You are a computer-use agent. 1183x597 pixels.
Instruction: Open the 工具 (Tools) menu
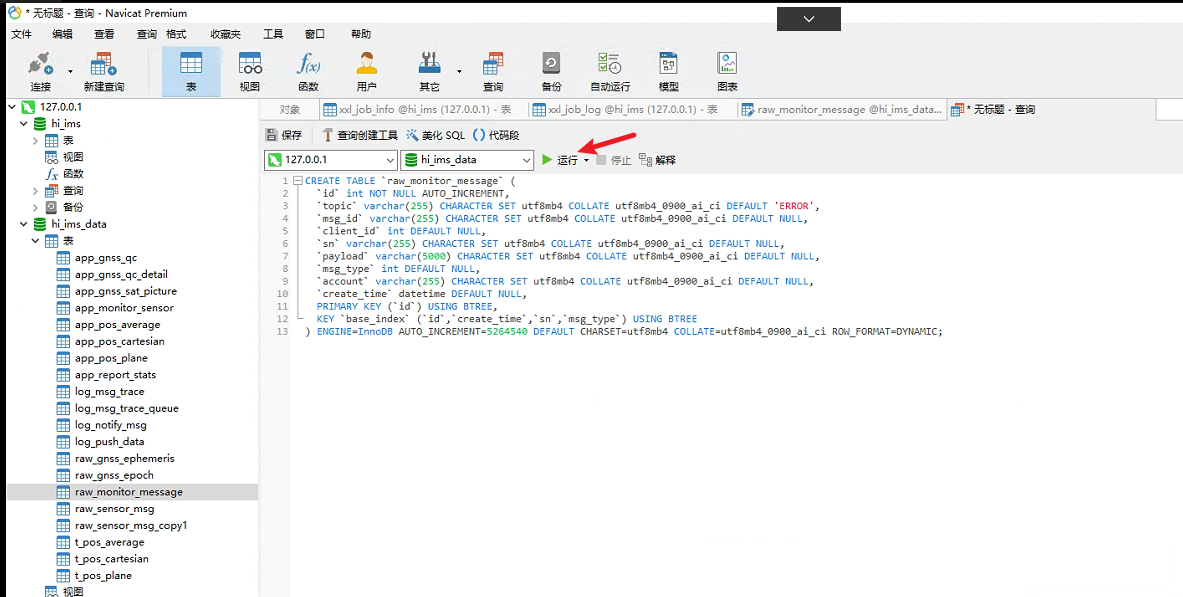point(273,34)
